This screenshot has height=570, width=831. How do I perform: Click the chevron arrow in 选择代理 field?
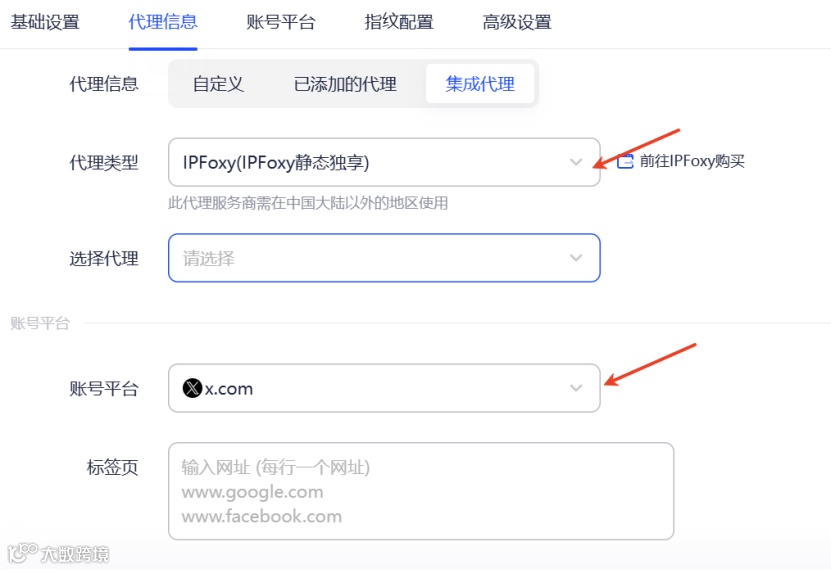pos(576,258)
